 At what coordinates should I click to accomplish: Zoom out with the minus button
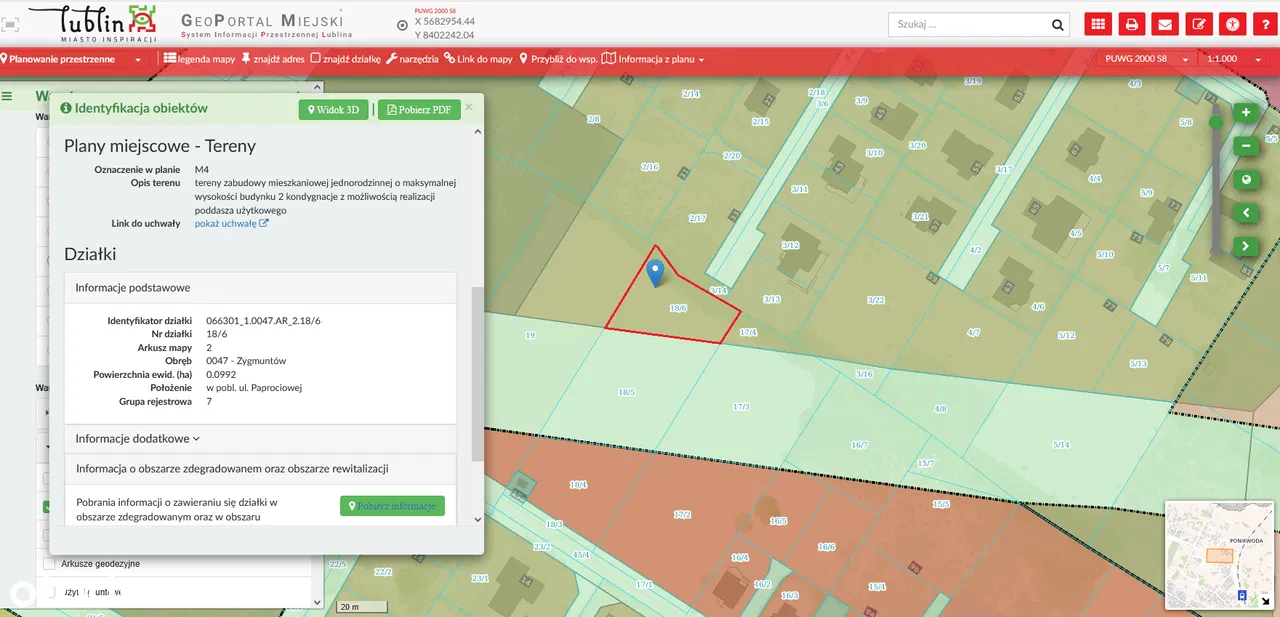pos(1246,146)
